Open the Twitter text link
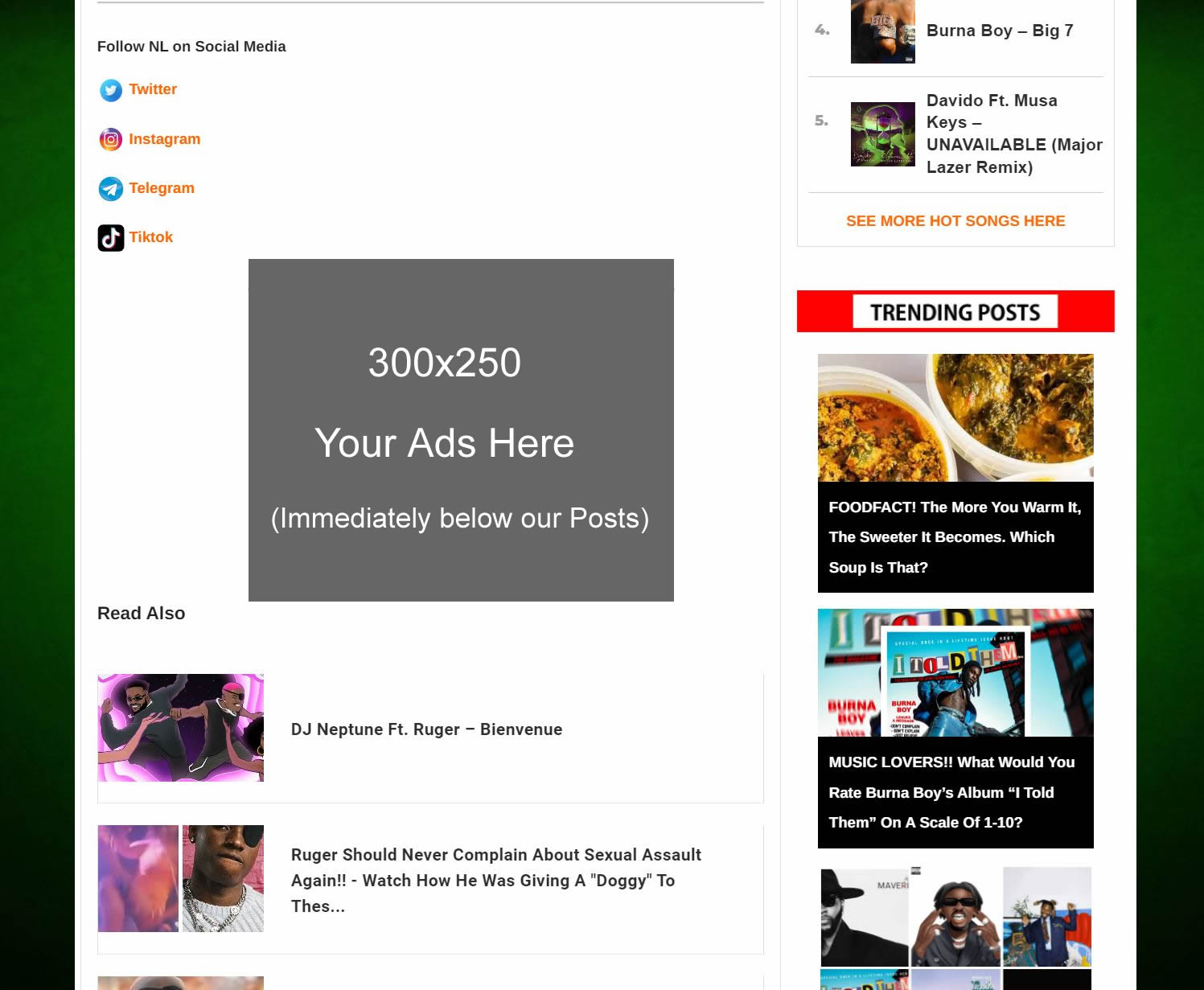 point(153,89)
